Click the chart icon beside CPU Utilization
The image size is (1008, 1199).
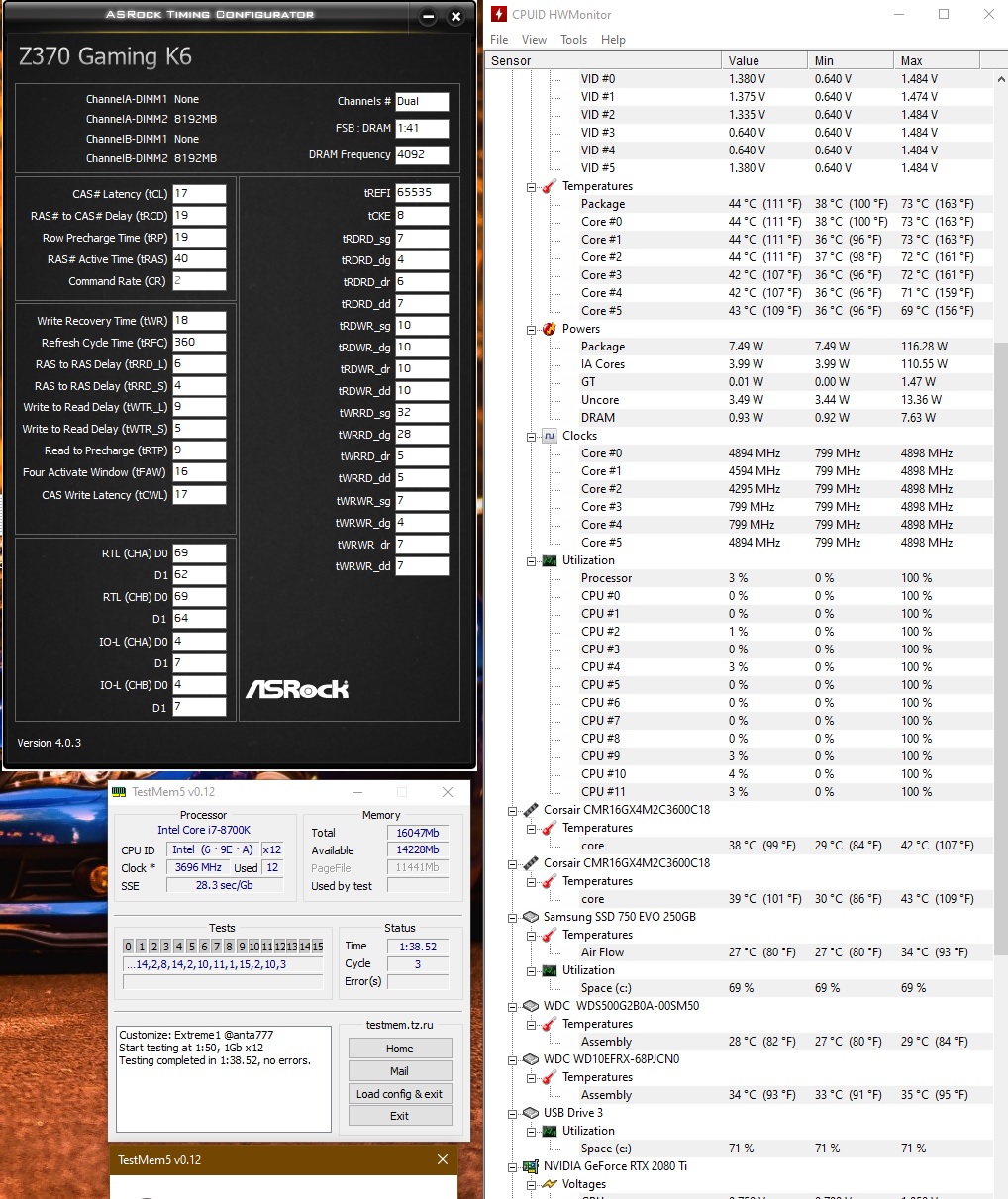(549, 560)
